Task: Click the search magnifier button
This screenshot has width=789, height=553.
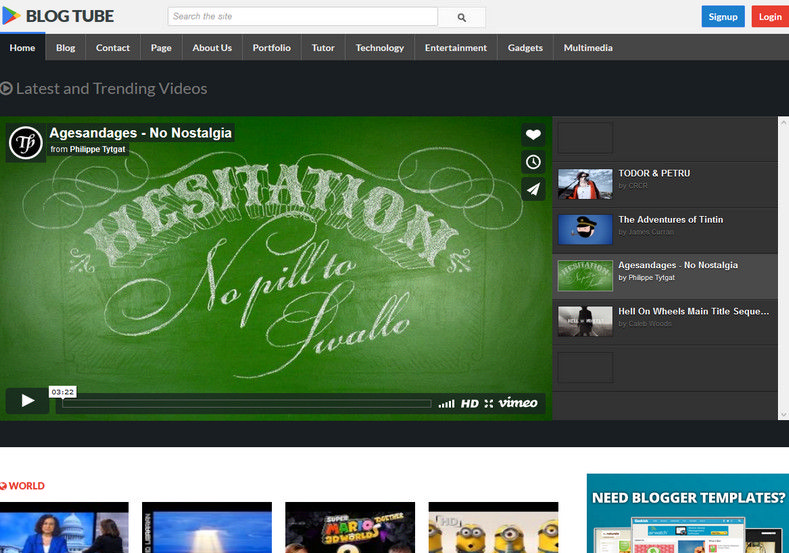Action: [461, 18]
